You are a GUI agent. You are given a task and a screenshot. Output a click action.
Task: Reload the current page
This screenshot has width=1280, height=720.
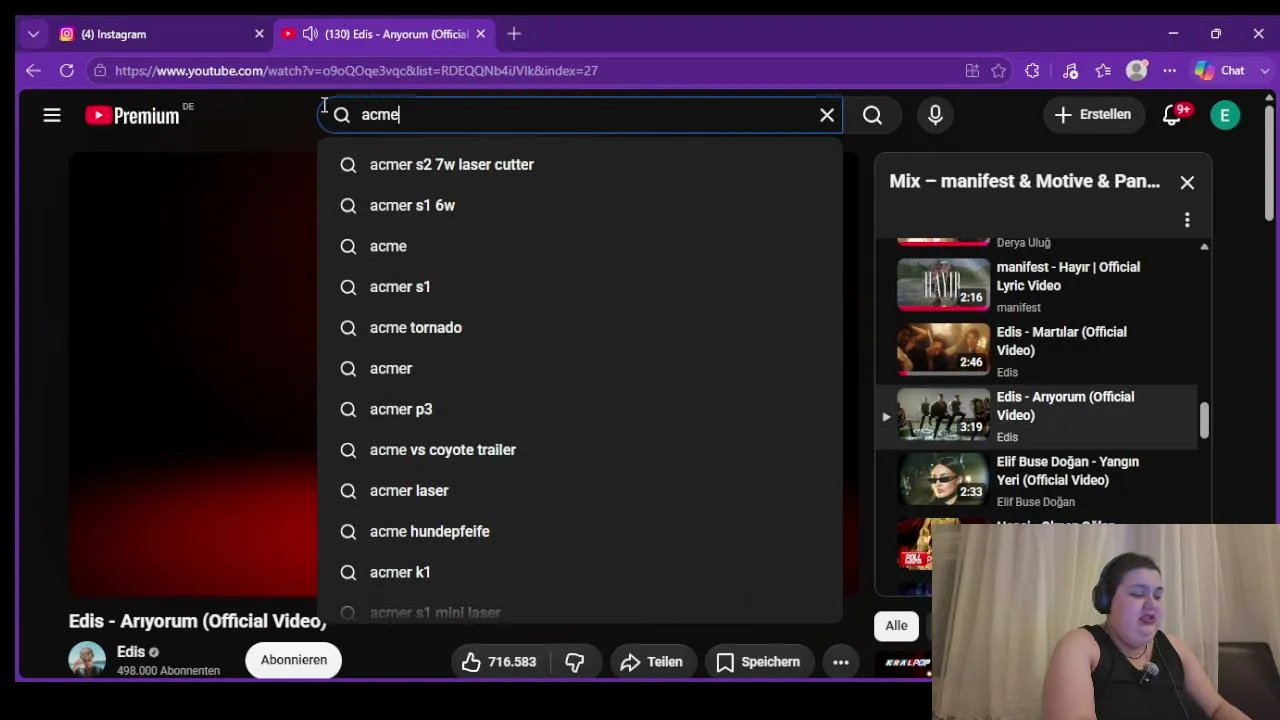[x=67, y=71]
